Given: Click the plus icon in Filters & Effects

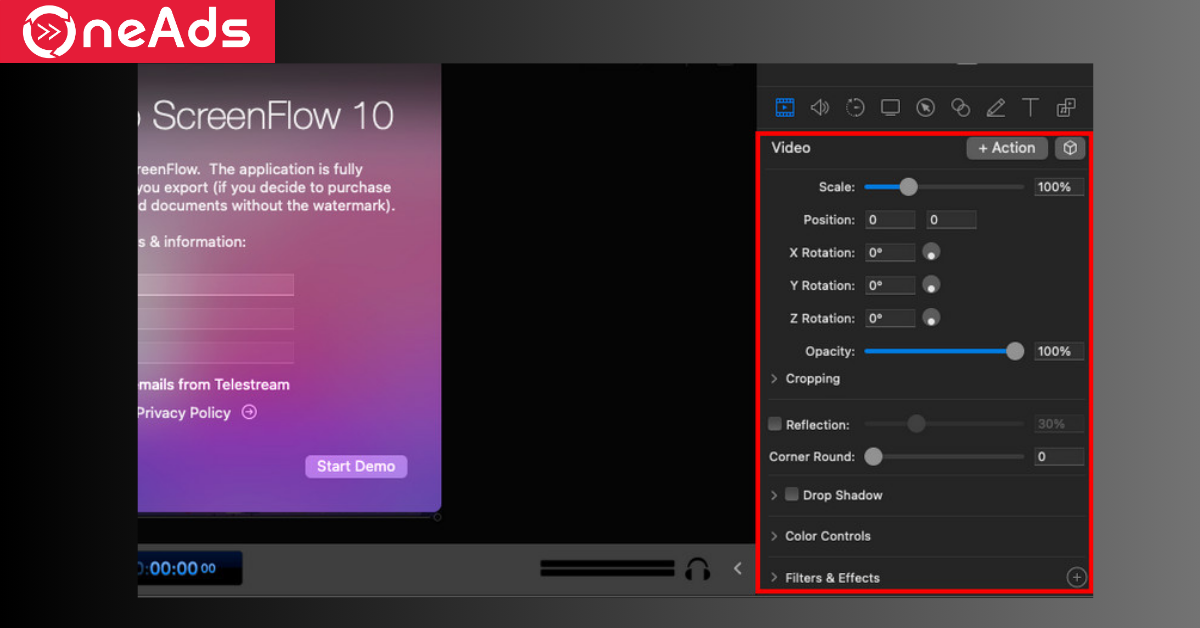Looking at the screenshot, I should [1076, 577].
